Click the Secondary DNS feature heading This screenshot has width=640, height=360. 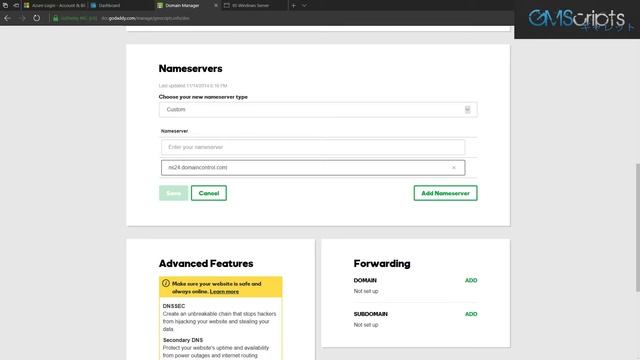tap(183, 340)
